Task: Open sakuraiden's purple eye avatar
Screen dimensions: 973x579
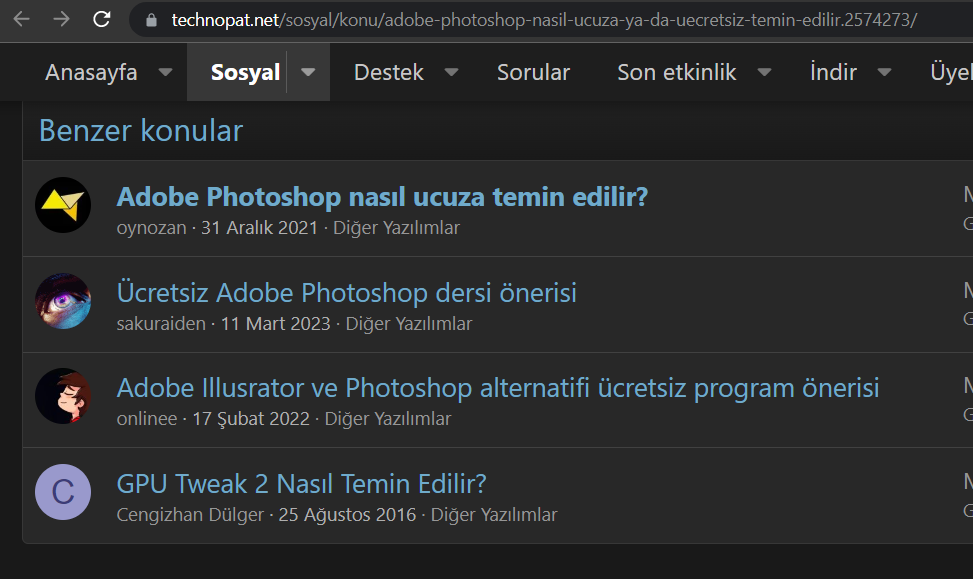Action: click(x=63, y=301)
